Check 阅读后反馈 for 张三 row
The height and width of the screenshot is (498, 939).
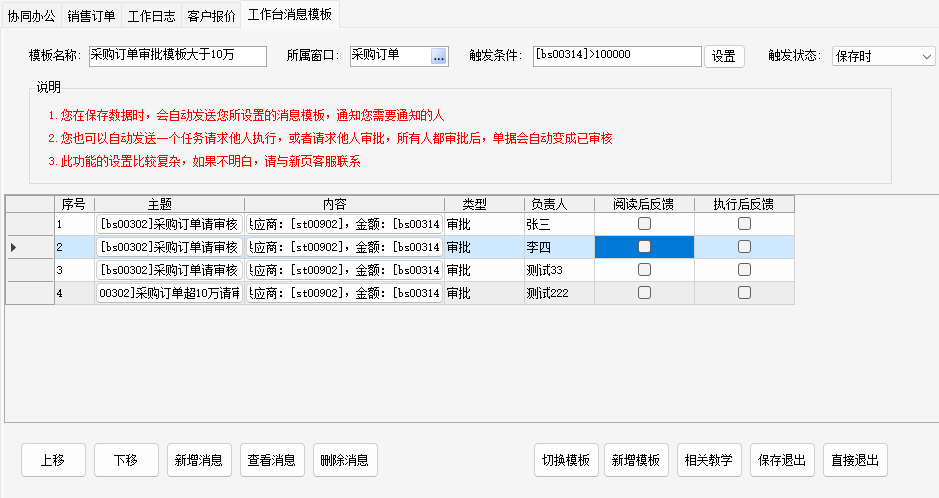(644, 224)
